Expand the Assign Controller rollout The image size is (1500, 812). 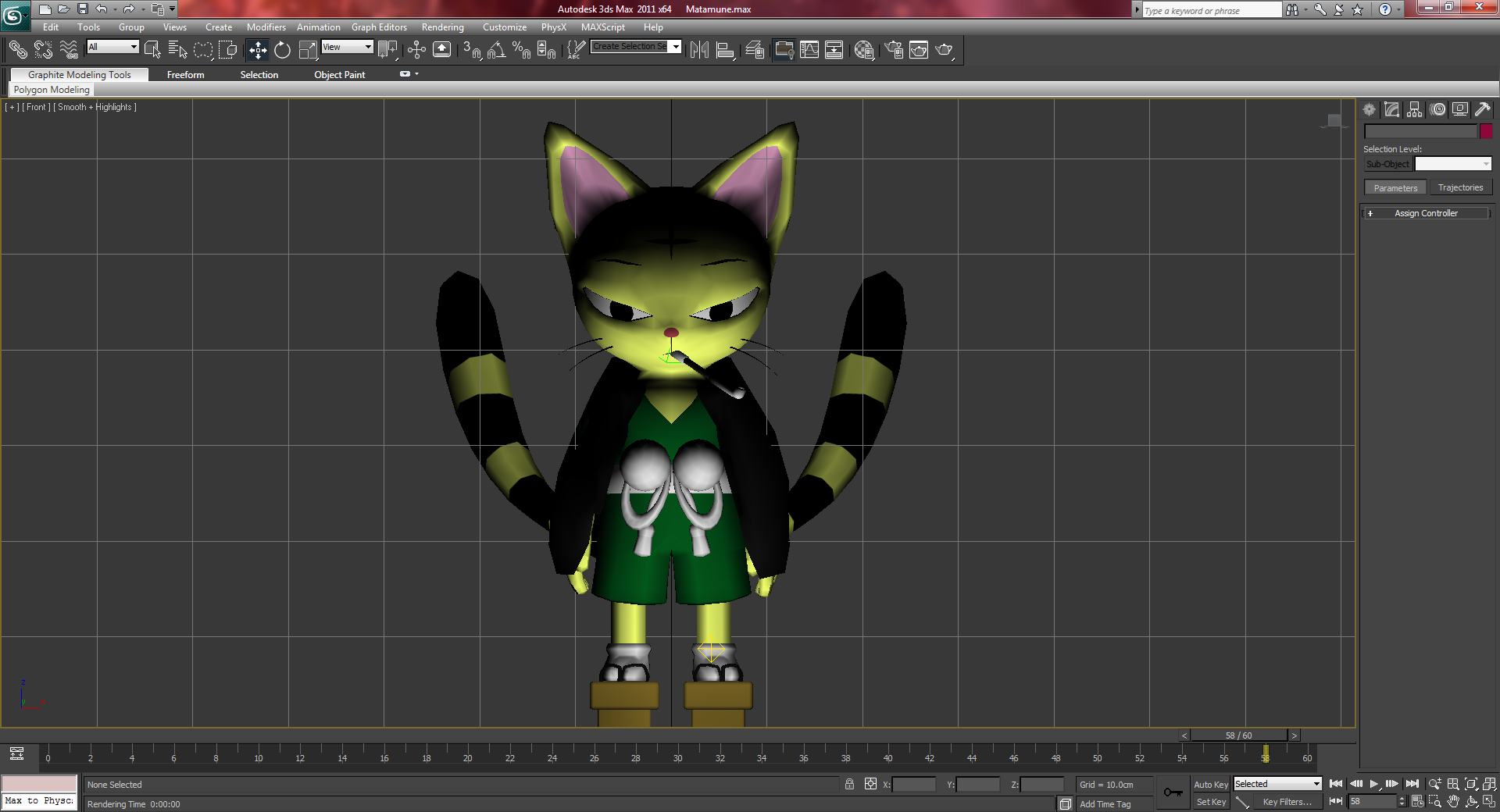pos(1426,213)
